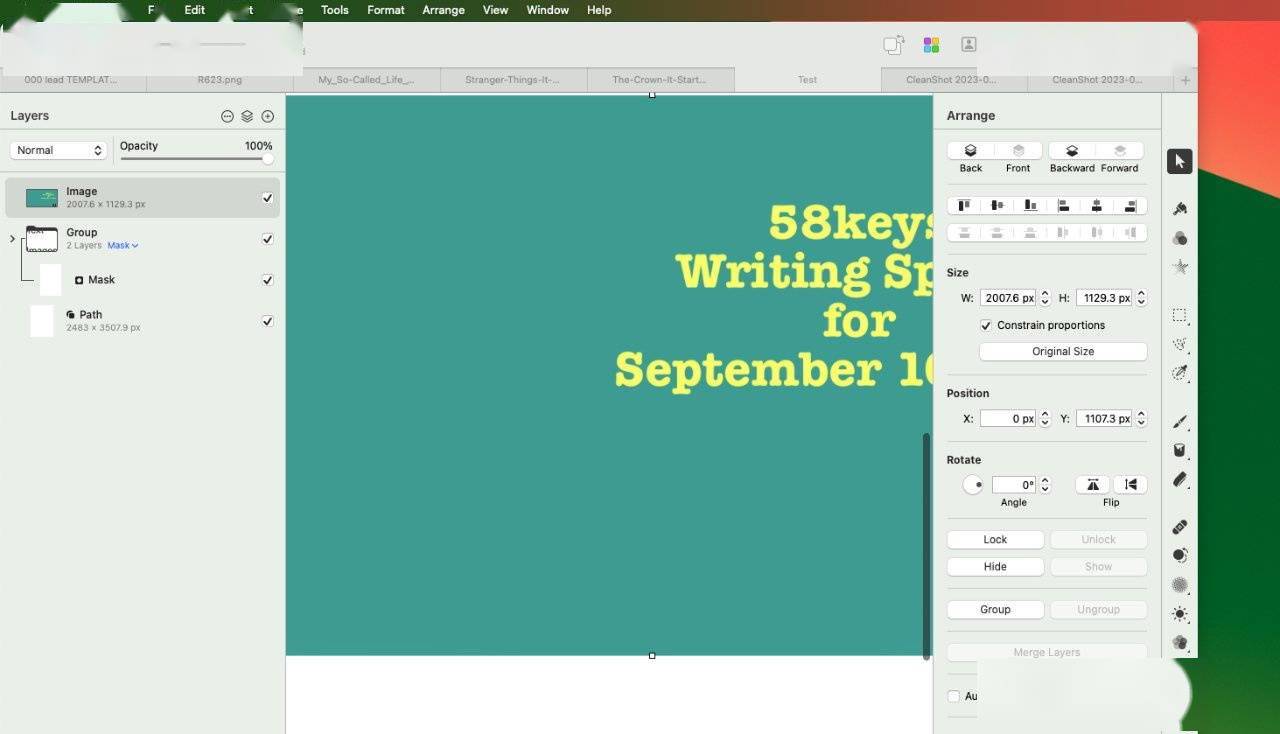This screenshot has width=1280, height=734.
Task: Toggle visibility of Mask layer
Action: [x=267, y=280]
